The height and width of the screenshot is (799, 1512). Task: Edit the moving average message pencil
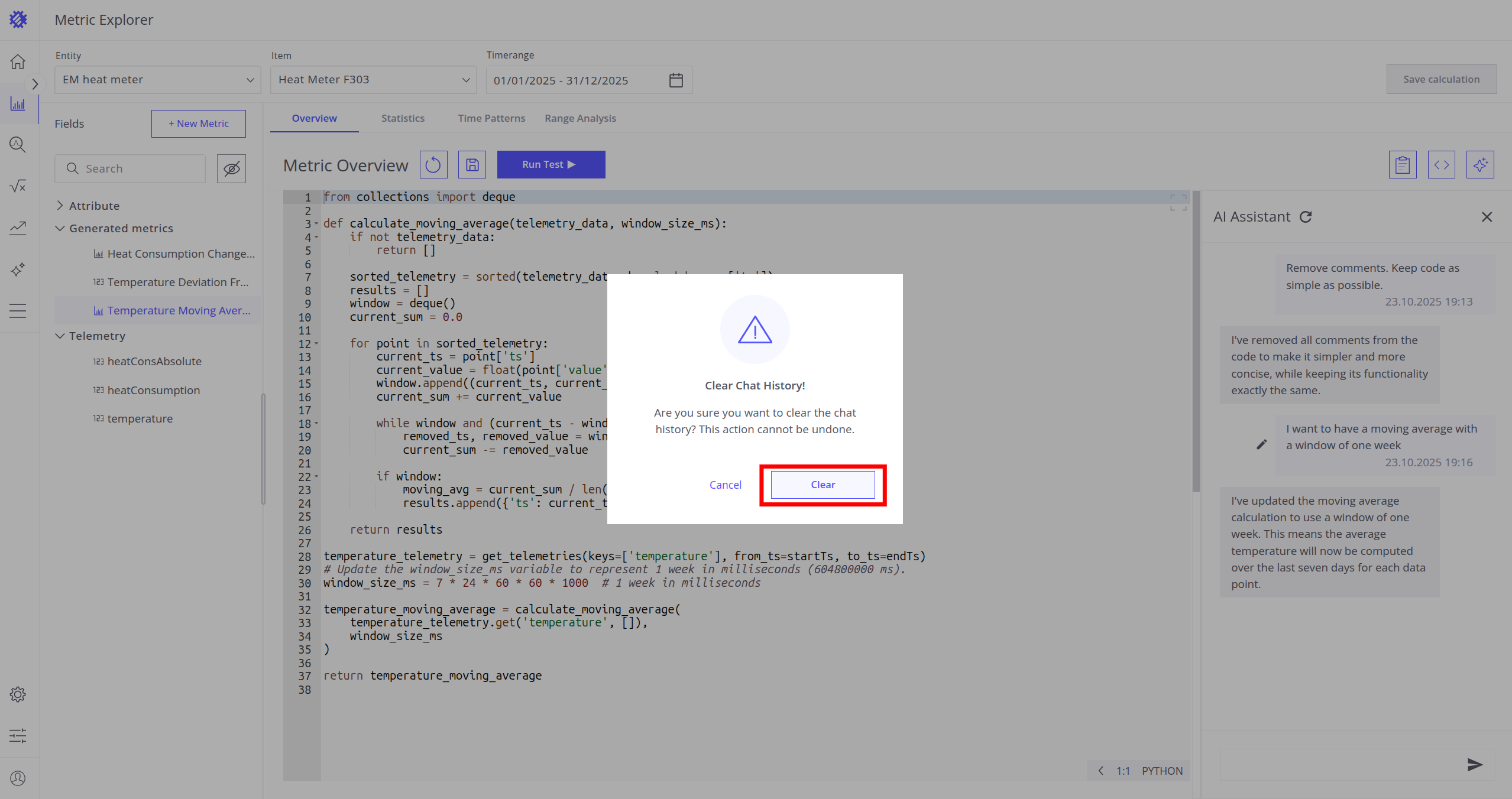pos(1261,444)
